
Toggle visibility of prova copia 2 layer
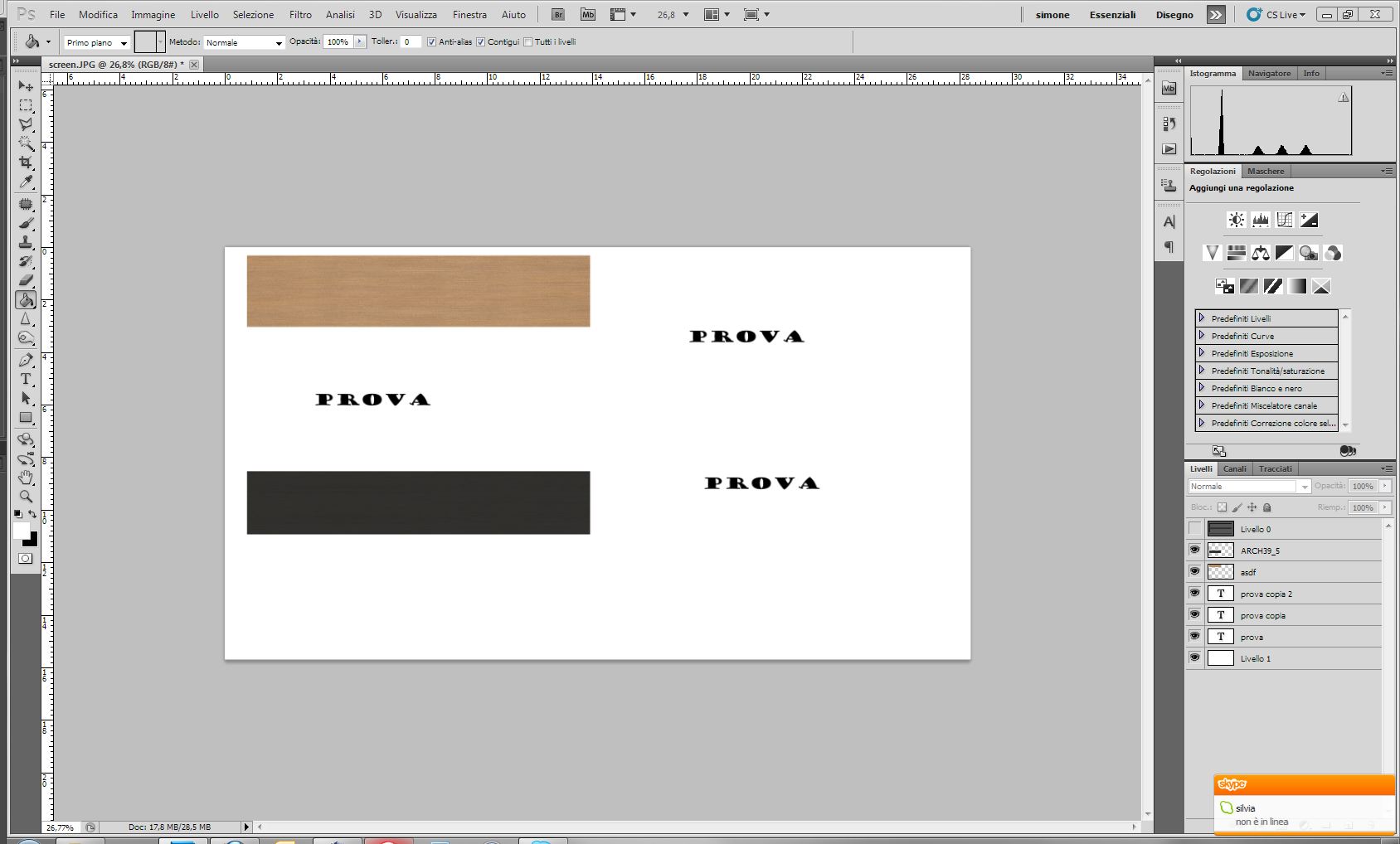(x=1194, y=593)
